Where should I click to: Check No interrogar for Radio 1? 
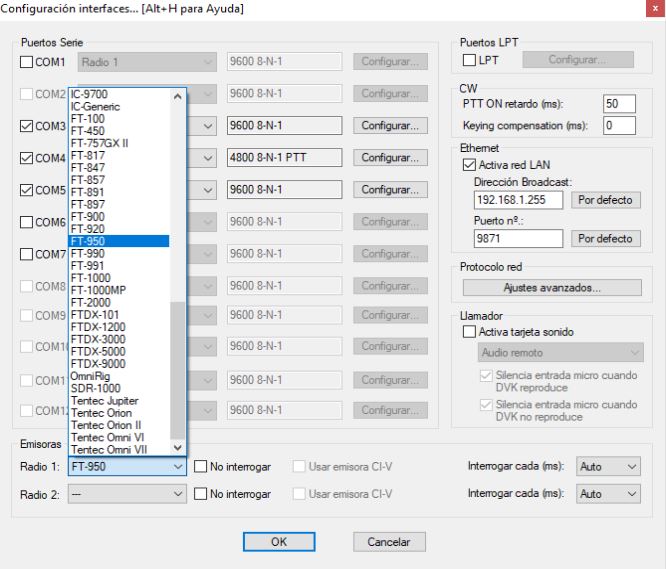200,467
